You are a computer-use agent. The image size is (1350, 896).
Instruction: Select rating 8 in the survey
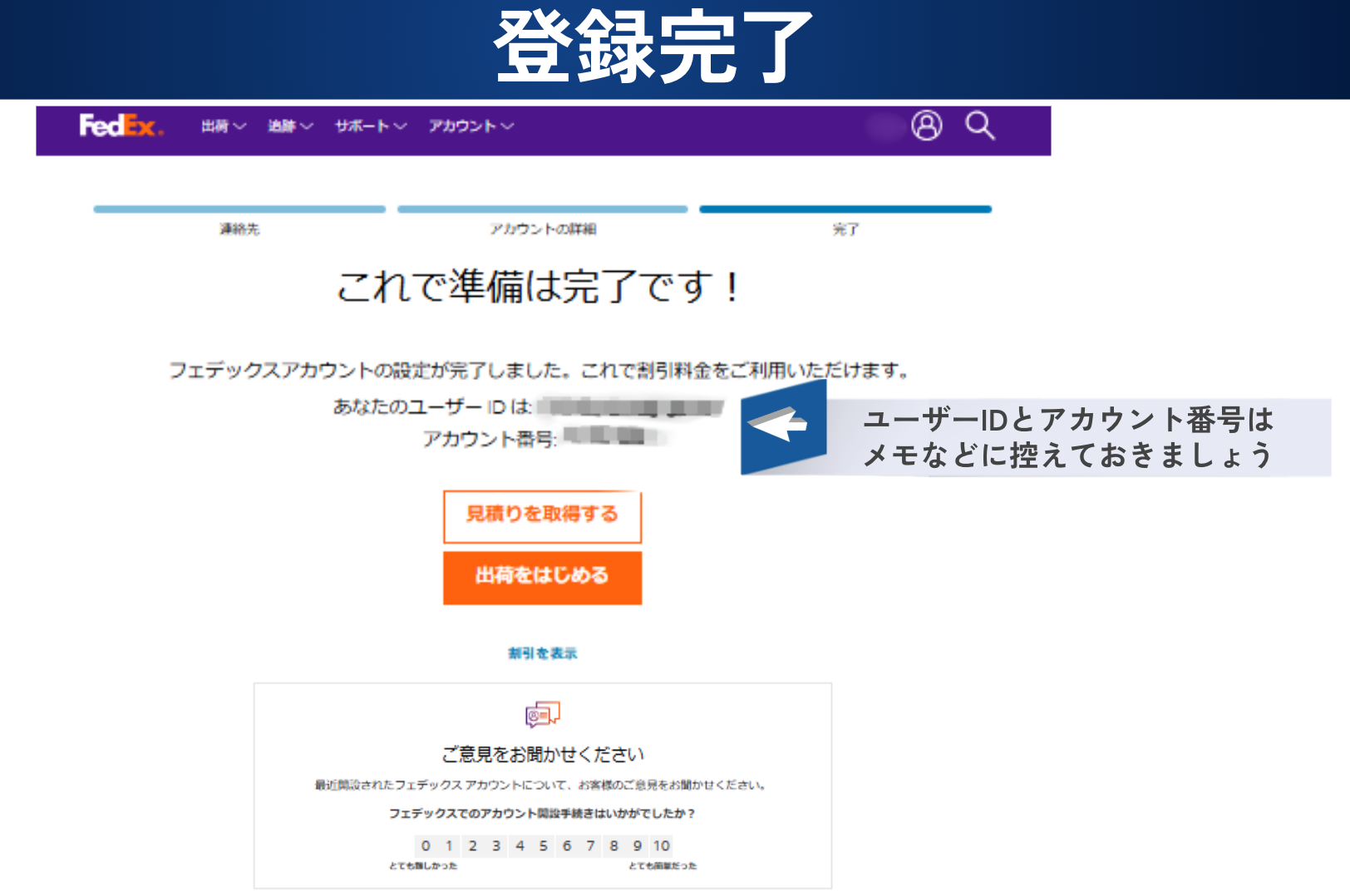tap(613, 846)
